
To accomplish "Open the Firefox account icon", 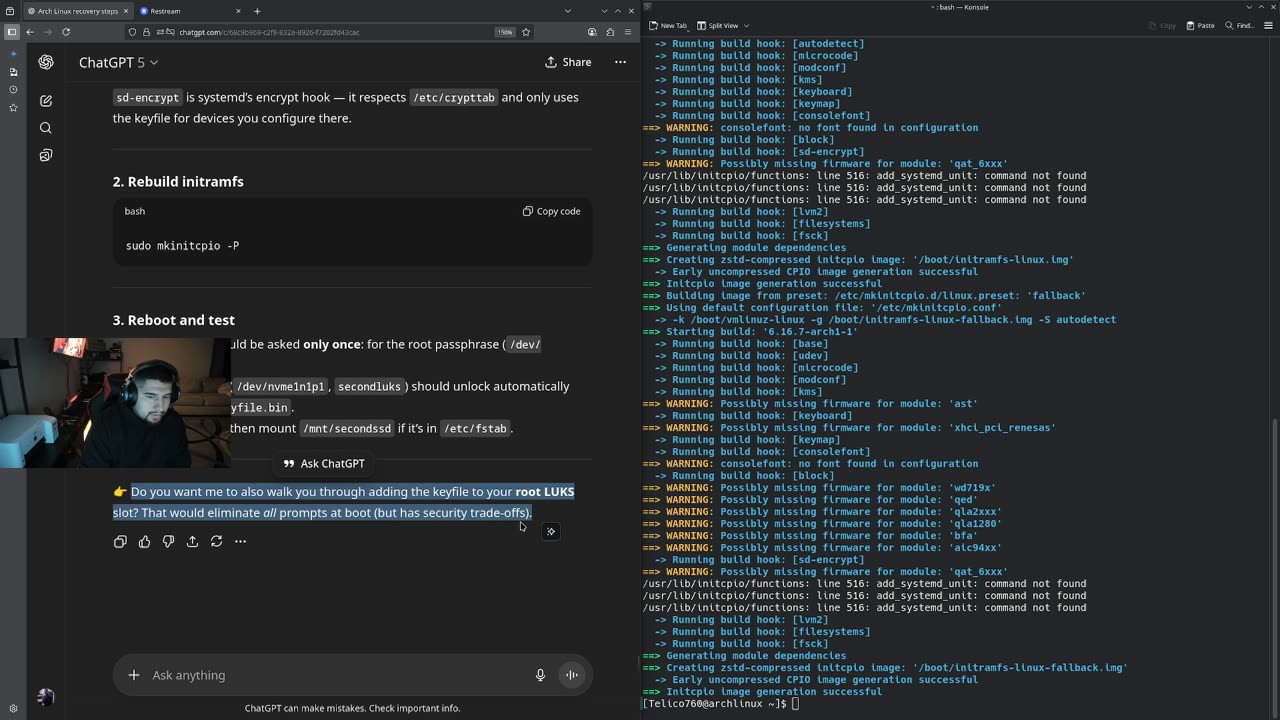I will pyautogui.click(x=592, y=32).
